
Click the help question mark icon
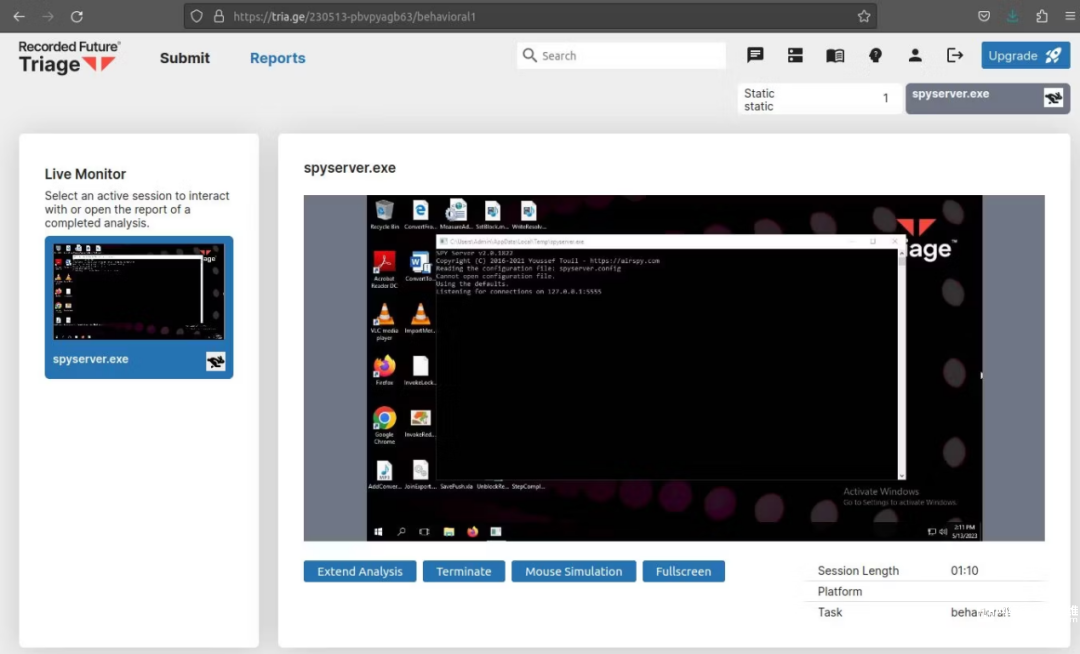(875, 56)
